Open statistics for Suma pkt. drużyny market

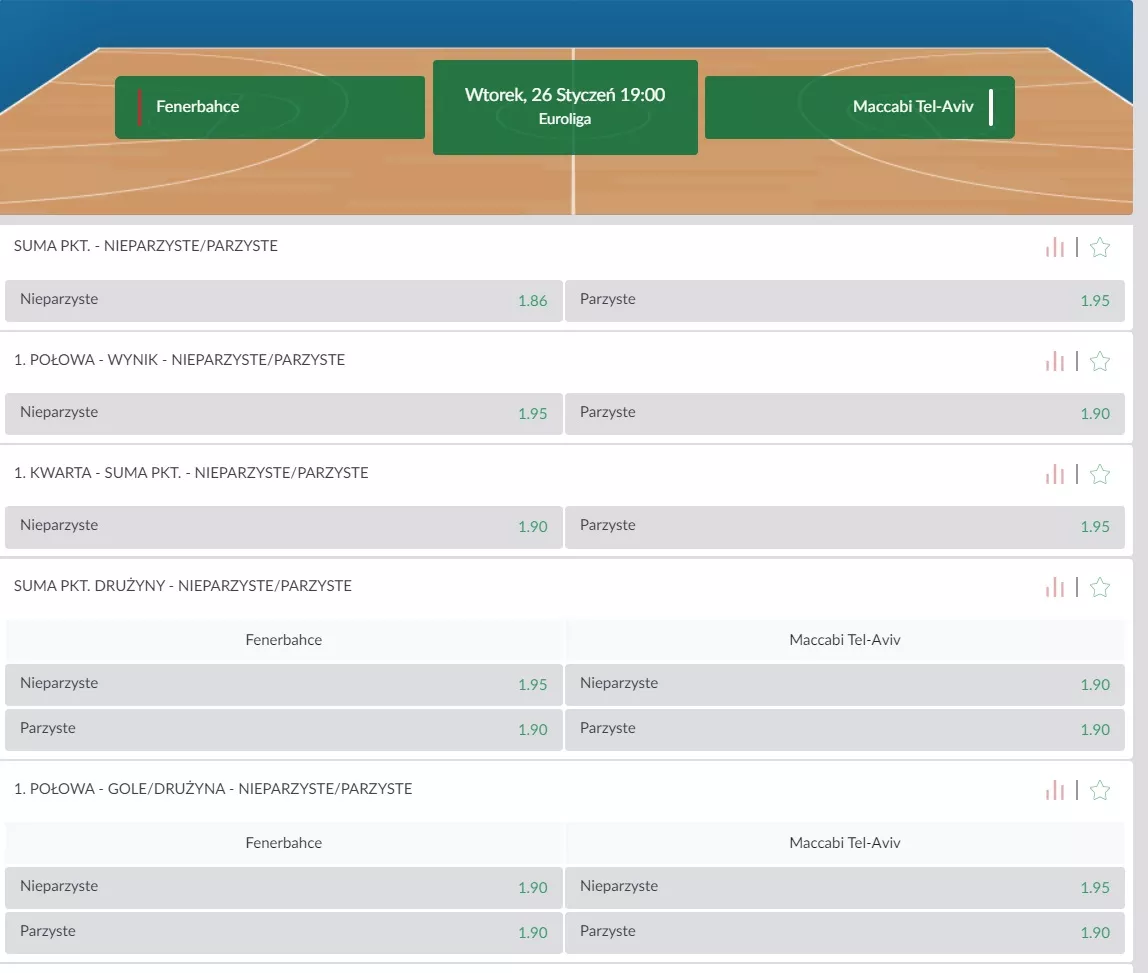tap(1055, 587)
